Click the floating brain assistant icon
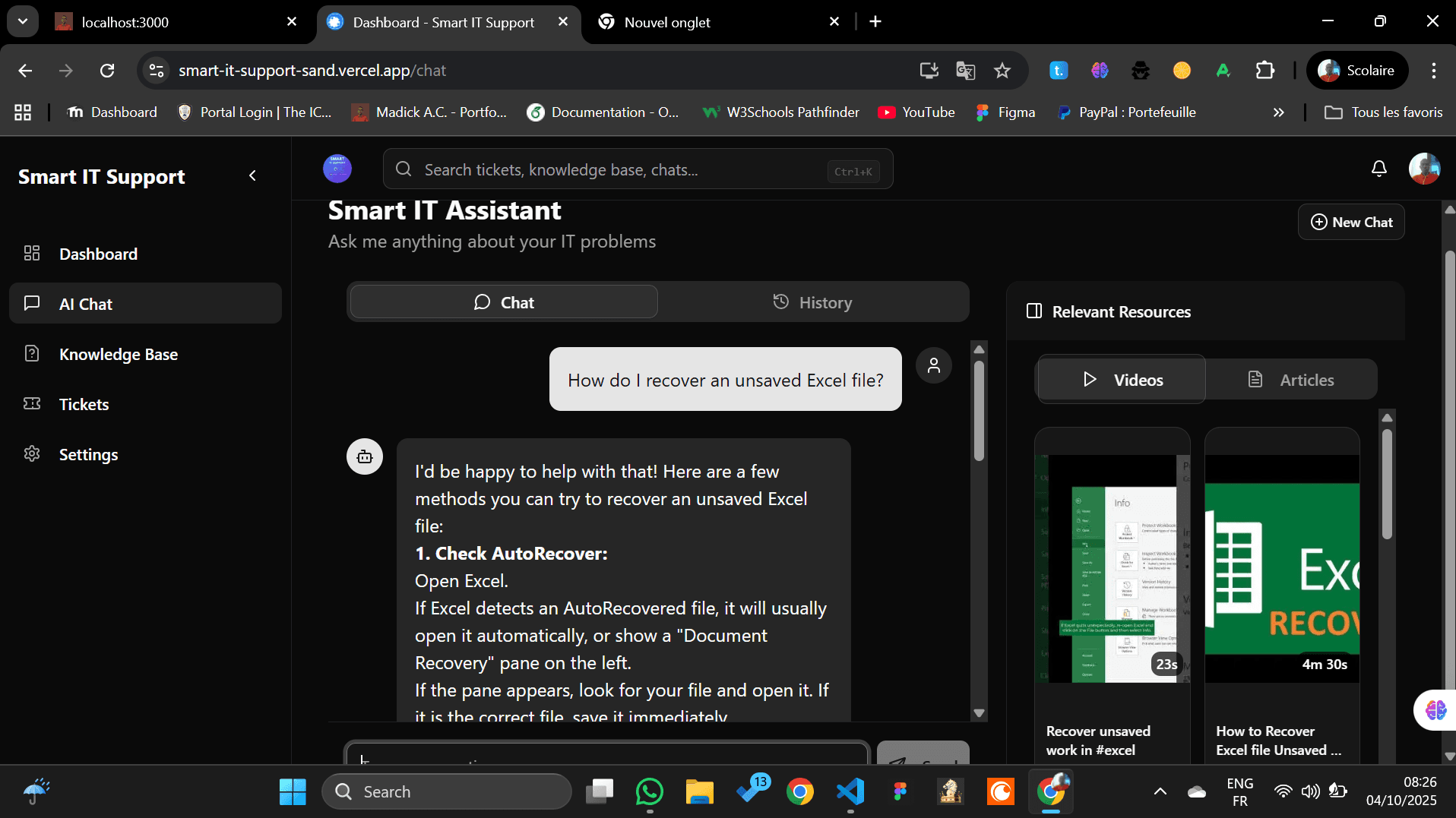This screenshot has height=818, width=1456. click(x=1435, y=710)
